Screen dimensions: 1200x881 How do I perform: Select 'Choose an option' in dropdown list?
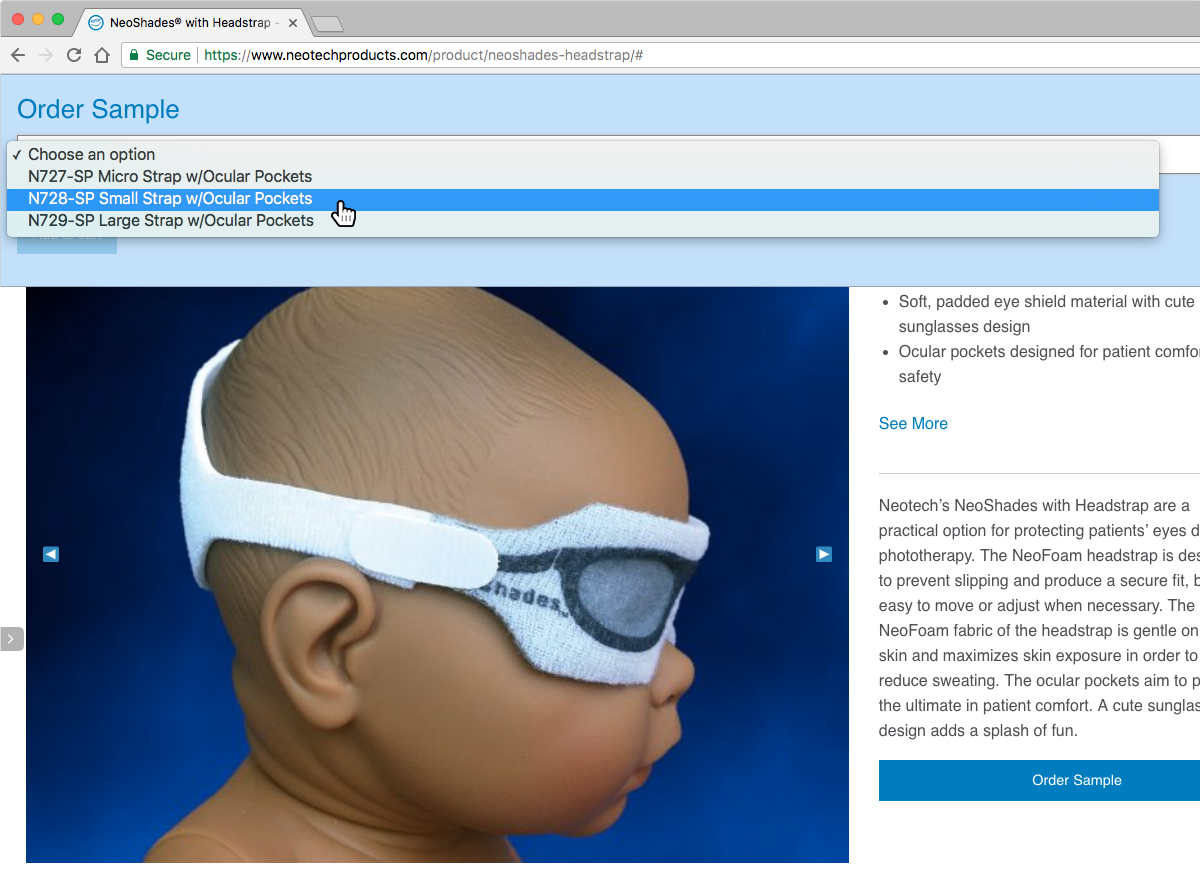[x=583, y=154]
